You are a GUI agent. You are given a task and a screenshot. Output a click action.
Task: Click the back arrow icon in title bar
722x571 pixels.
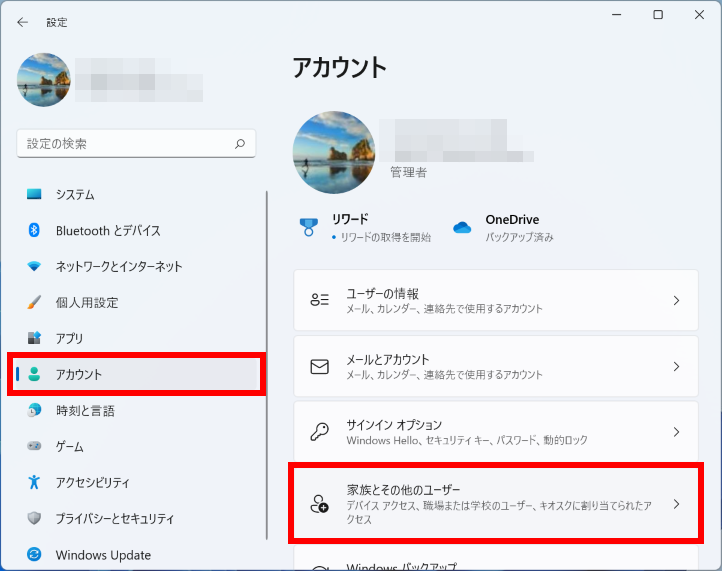click(x=23, y=21)
